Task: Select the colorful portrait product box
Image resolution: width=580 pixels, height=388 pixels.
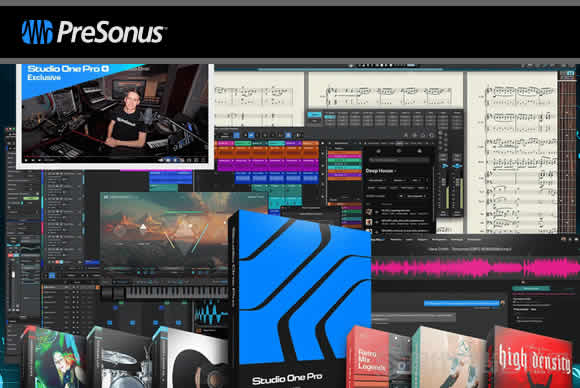Action: click(x=54, y=358)
